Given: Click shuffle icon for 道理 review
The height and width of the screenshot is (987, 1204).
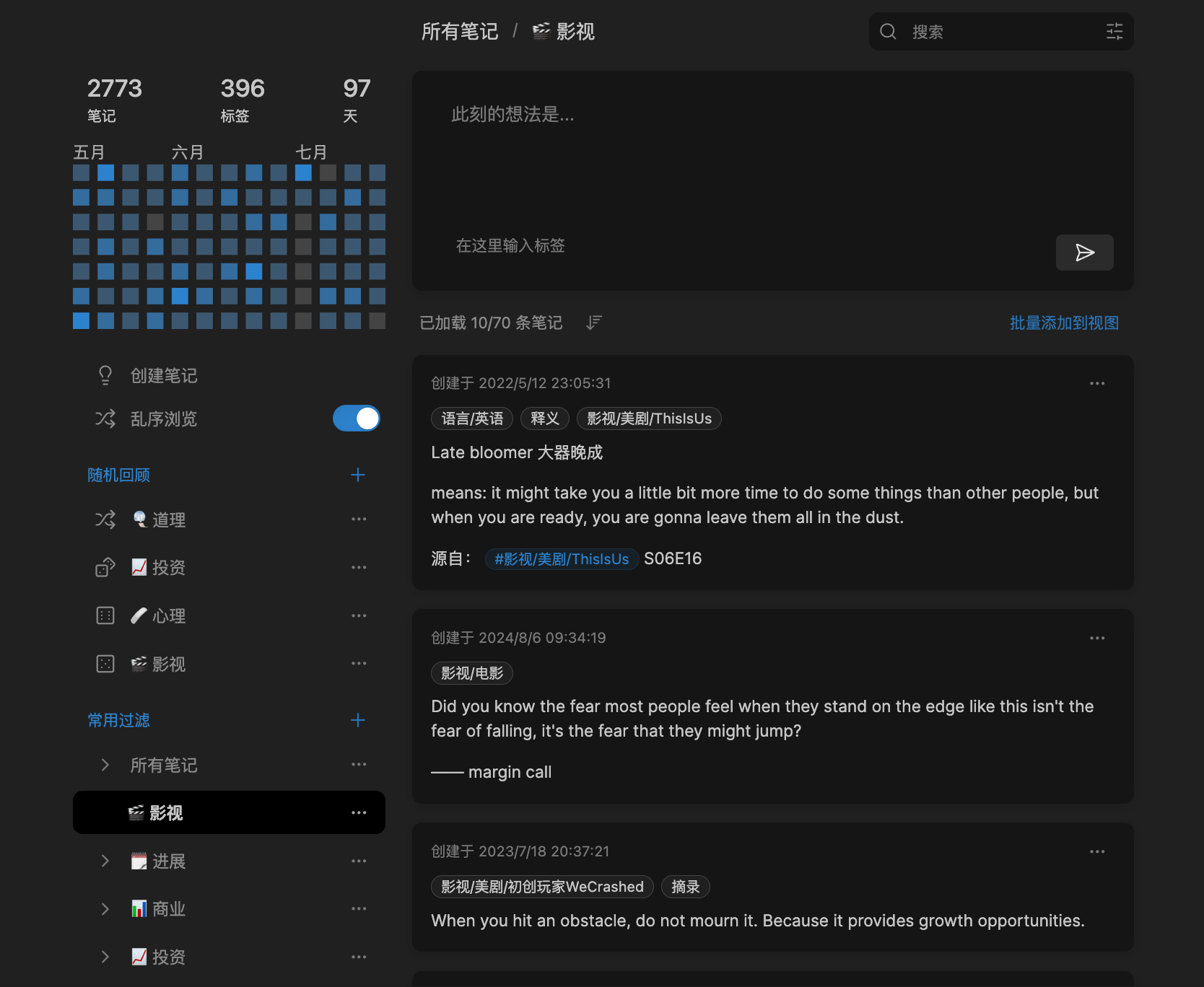Looking at the screenshot, I should point(105,519).
